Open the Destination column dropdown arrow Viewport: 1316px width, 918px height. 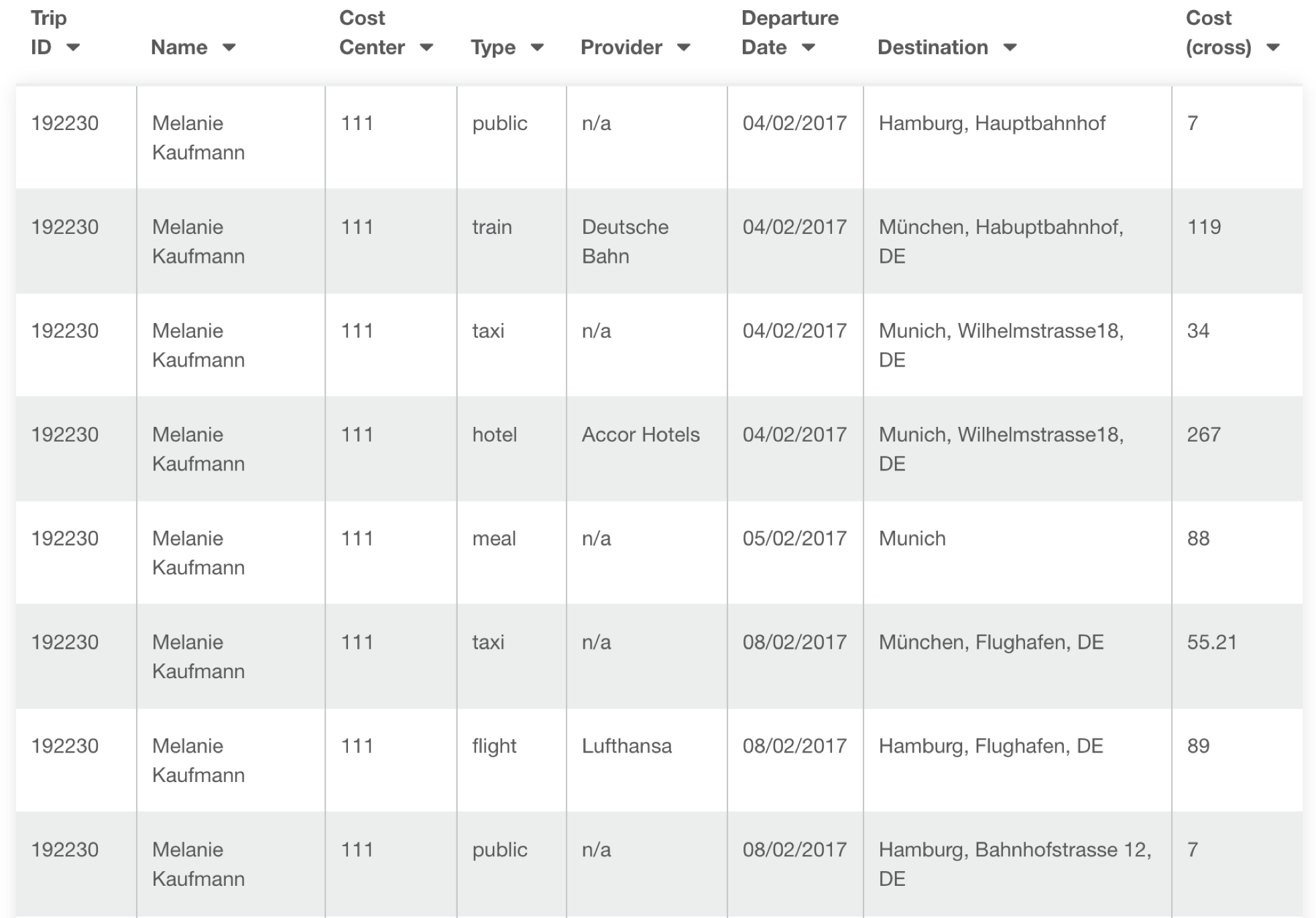(x=1010, y=48)
